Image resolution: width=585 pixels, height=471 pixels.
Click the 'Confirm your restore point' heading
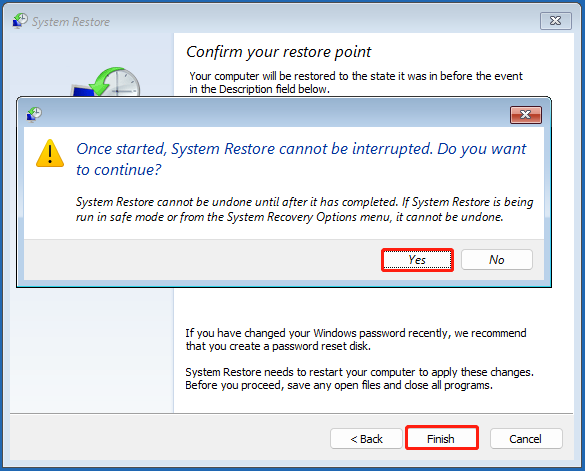click(278, 52)
